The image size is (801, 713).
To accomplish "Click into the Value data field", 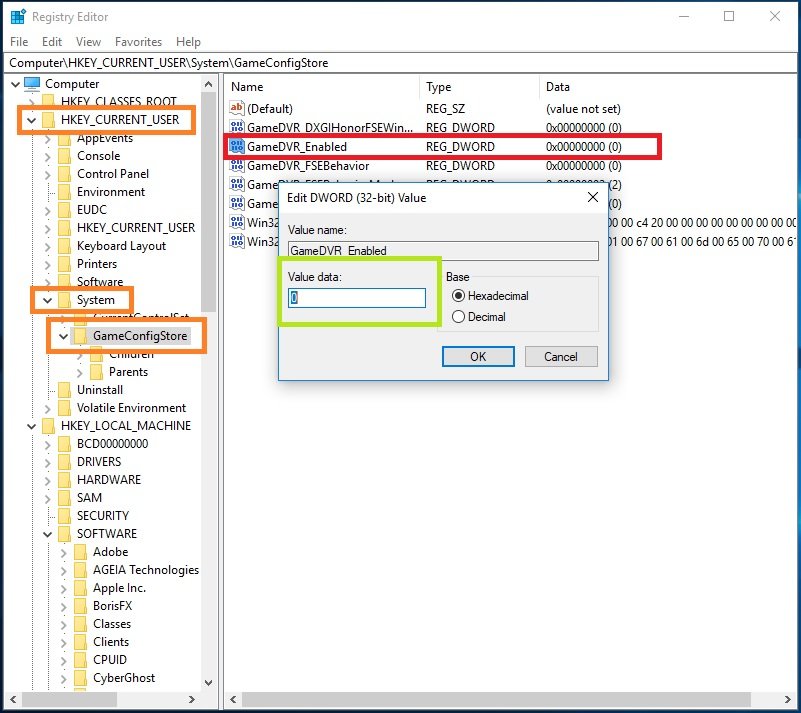I will pyautogui.click(x=357, y=298).
